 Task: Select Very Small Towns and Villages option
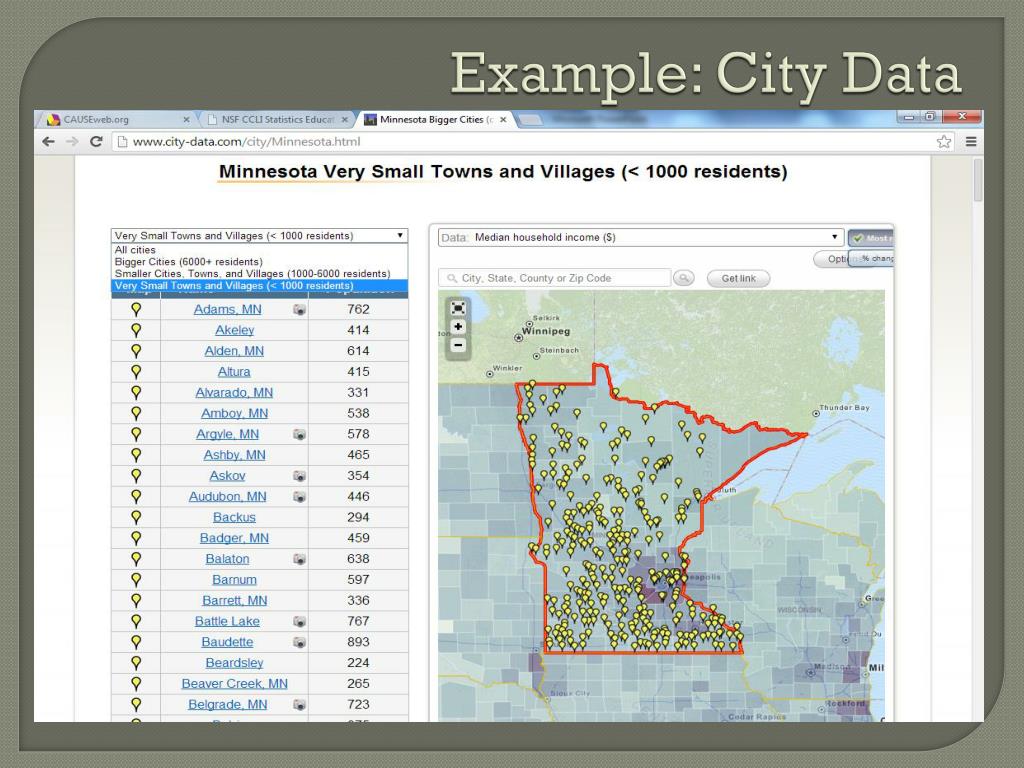tap(259, 285)
